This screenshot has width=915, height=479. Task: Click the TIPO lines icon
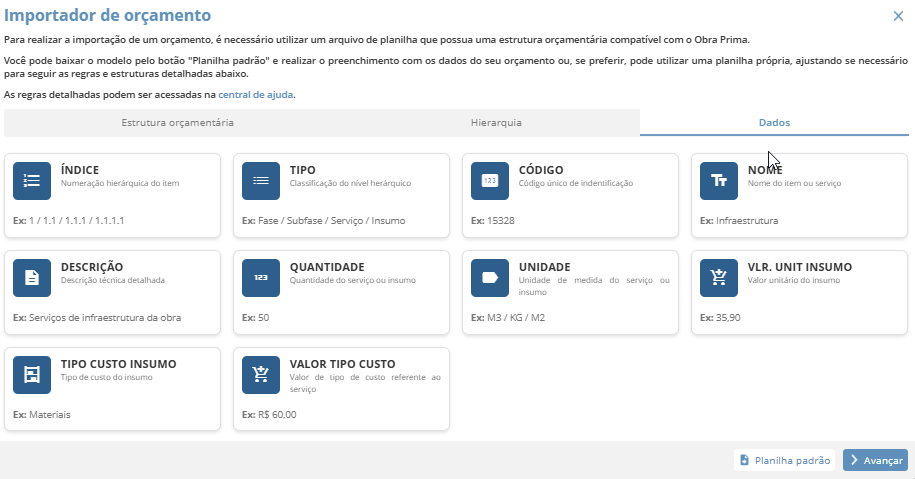261,181
